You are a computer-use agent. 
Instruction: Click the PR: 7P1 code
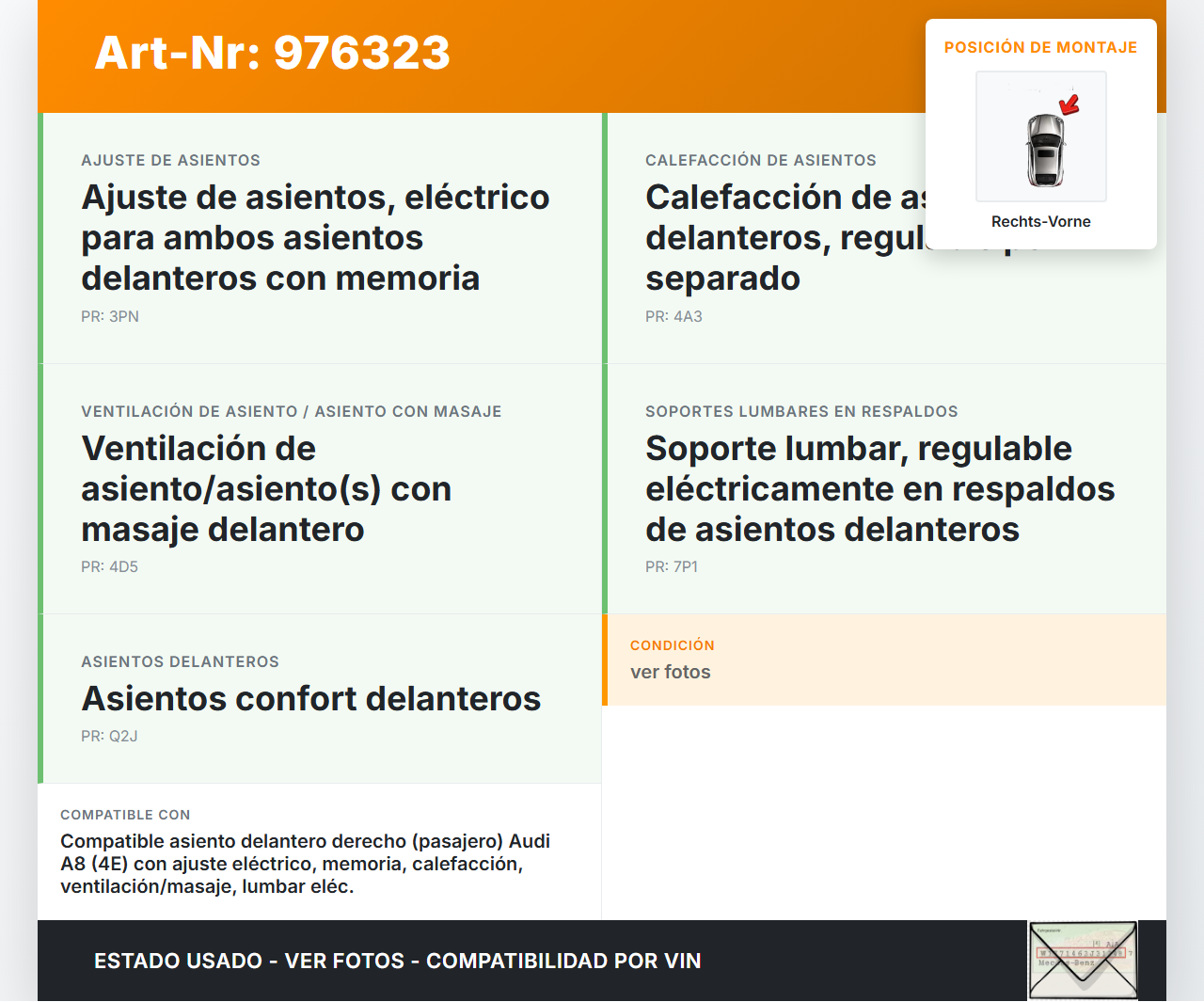(672, 567)
